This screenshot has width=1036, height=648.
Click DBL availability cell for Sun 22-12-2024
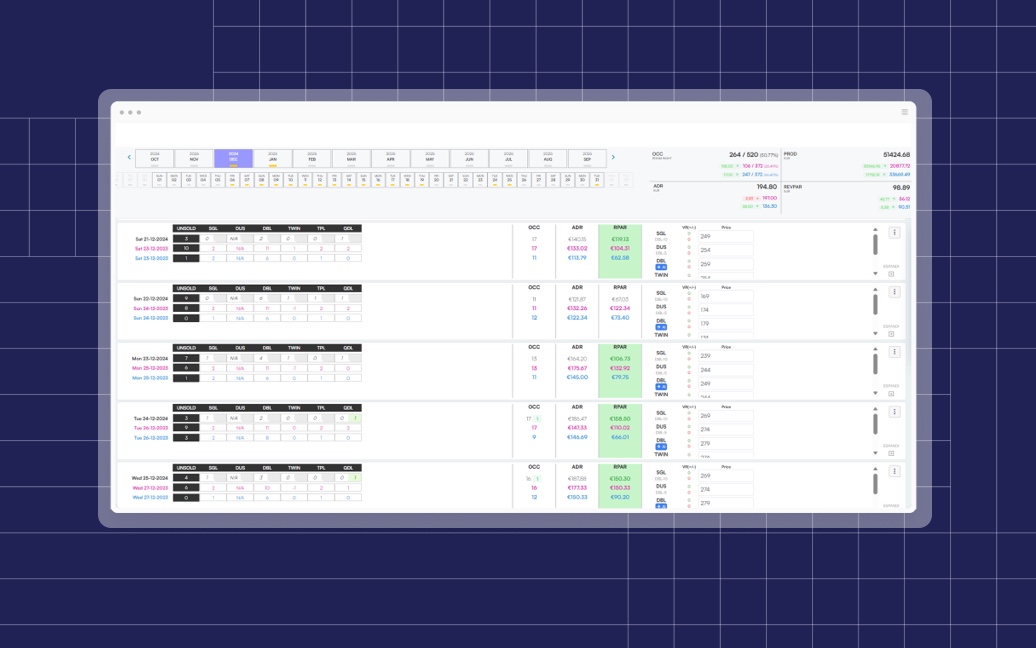[267, 299]
